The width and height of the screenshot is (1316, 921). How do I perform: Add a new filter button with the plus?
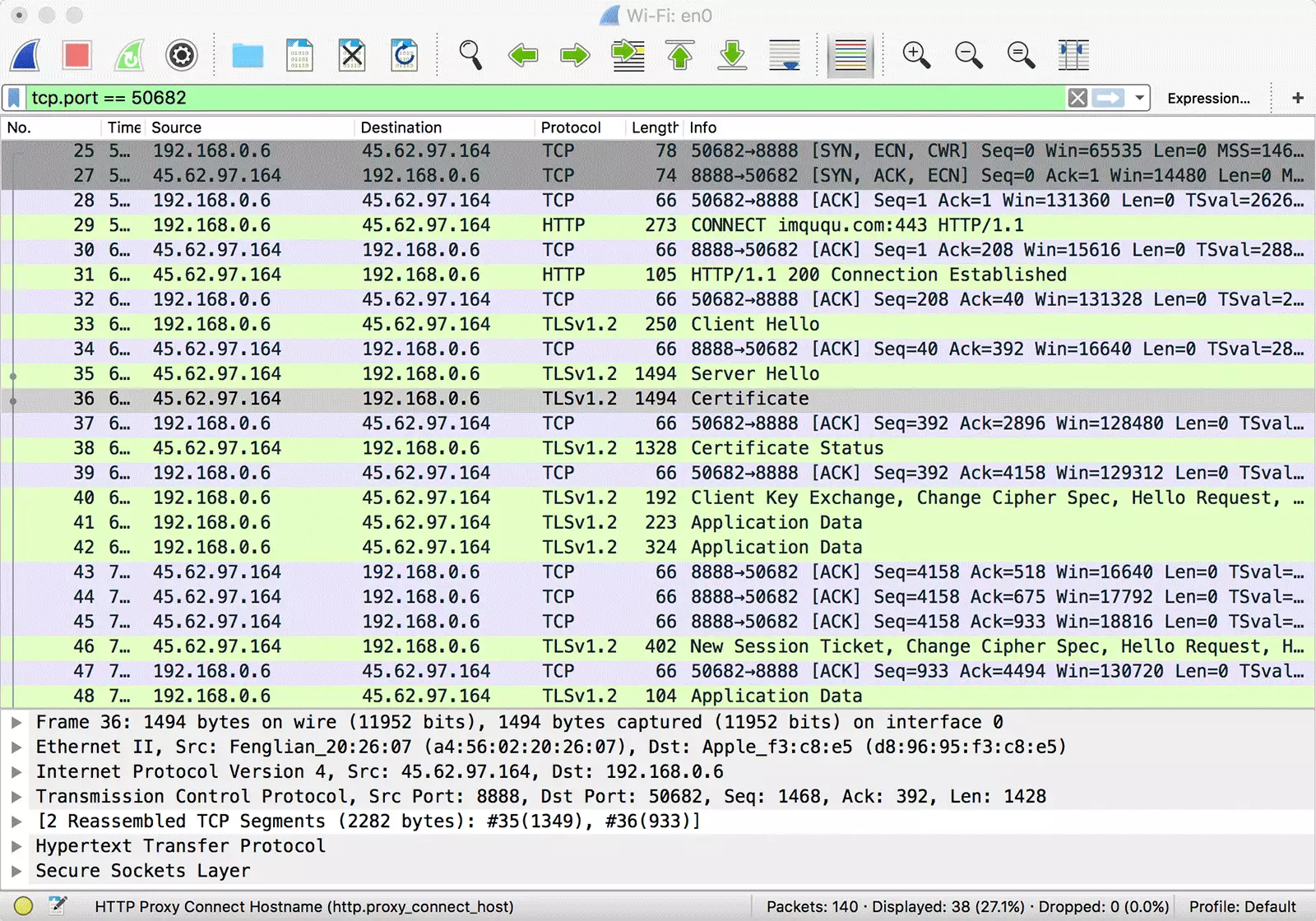pyautogui.click(x=1297, y=97)
